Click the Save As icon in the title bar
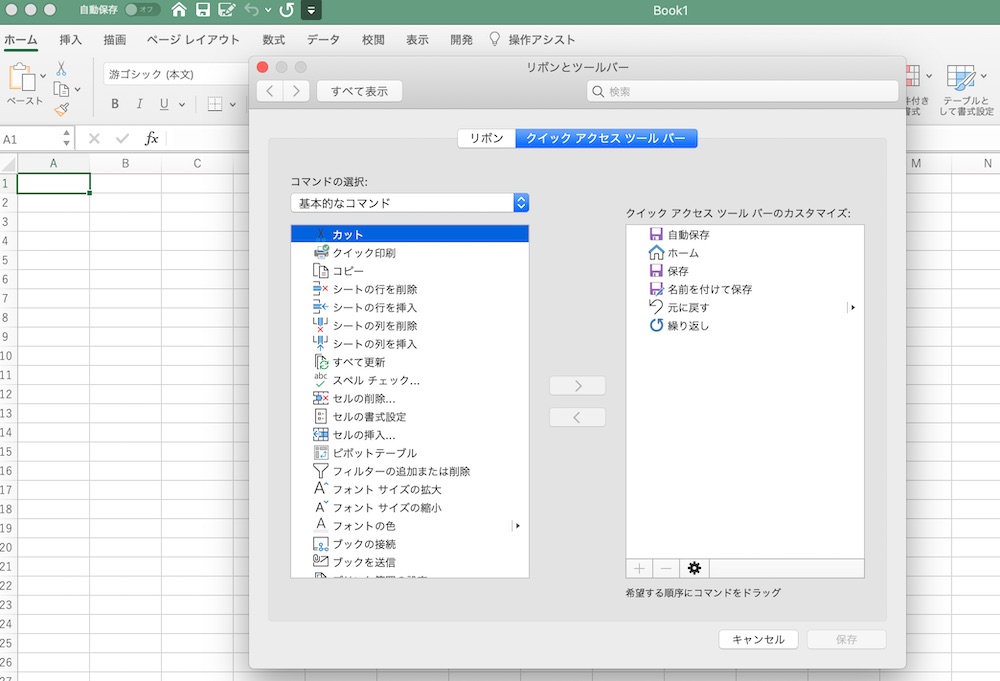Screen dimensions: 1000x681 click(x=226, y=10)
